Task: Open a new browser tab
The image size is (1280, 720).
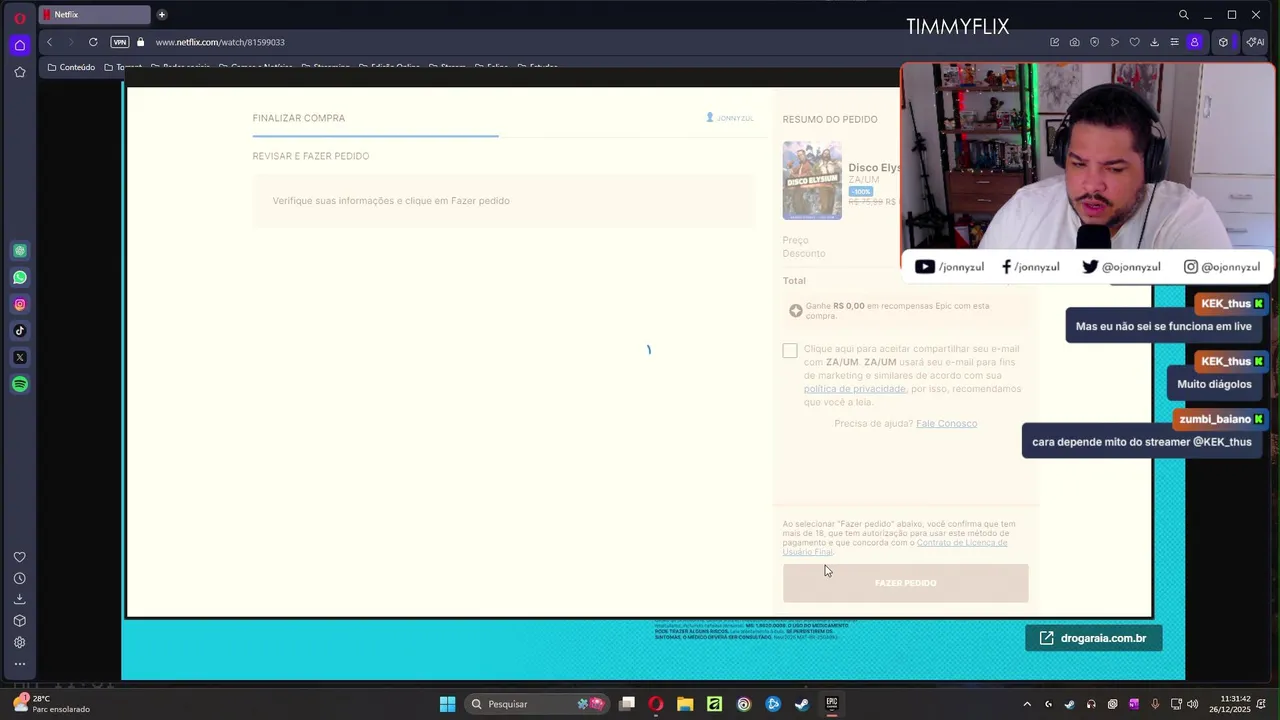Action: click(162, 14)
